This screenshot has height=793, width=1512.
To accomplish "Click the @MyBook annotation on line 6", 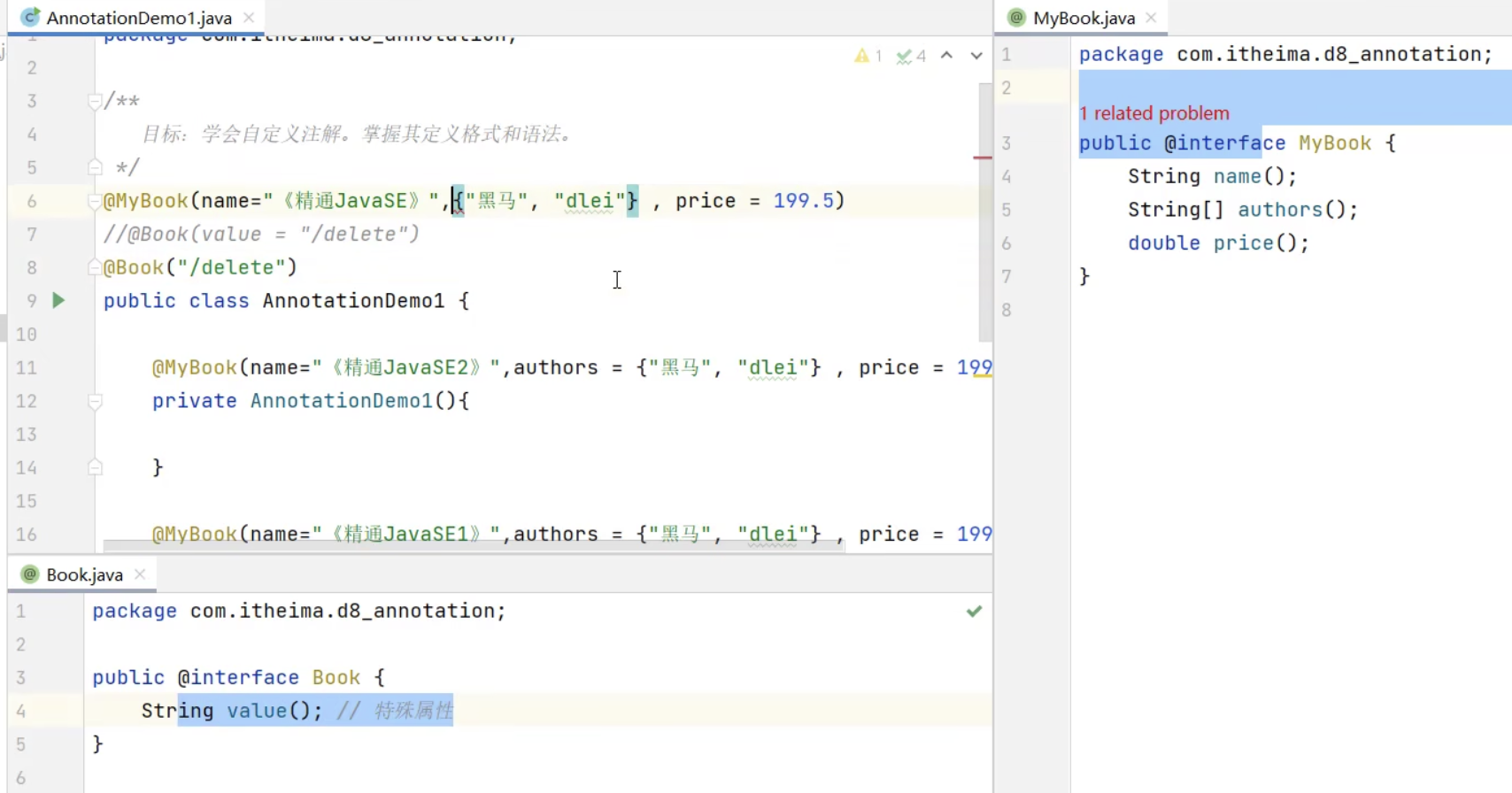I will pos(145,201).
